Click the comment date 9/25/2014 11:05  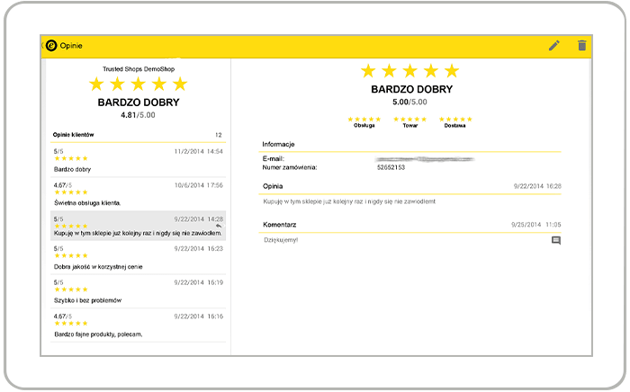pyautogui.click(x=536, y=225)
